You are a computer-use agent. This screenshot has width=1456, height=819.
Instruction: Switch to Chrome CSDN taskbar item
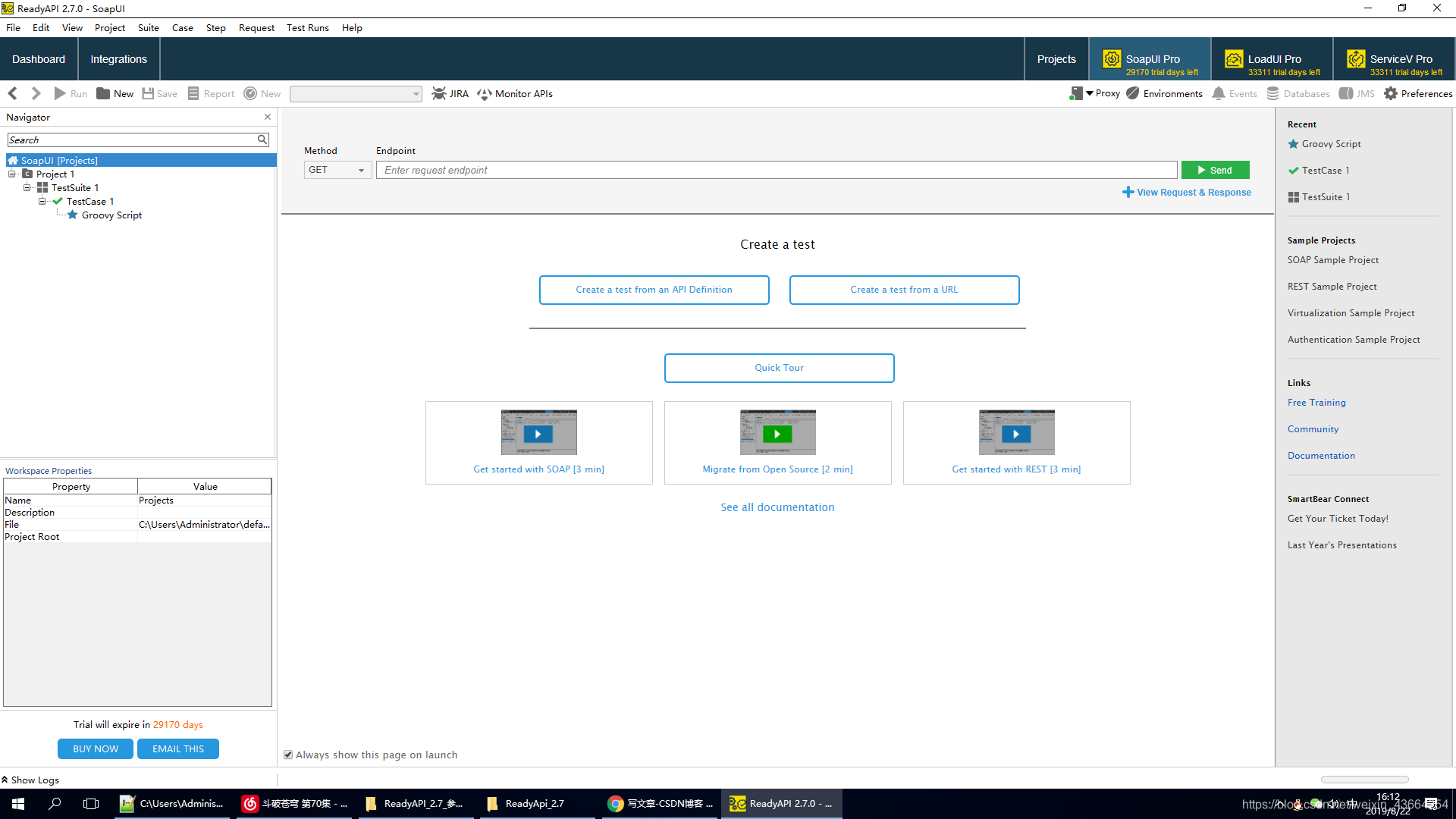click(x=660, y=803)
